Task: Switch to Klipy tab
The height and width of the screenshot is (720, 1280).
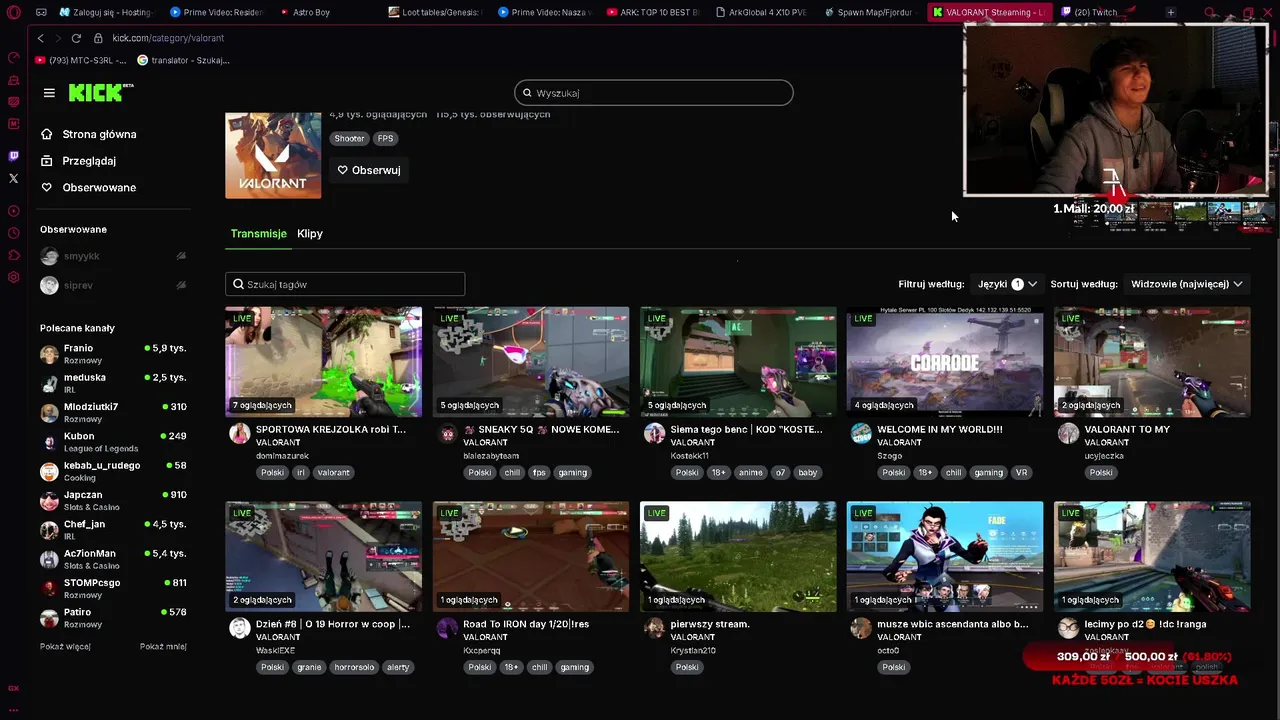Action: (310, 233)
